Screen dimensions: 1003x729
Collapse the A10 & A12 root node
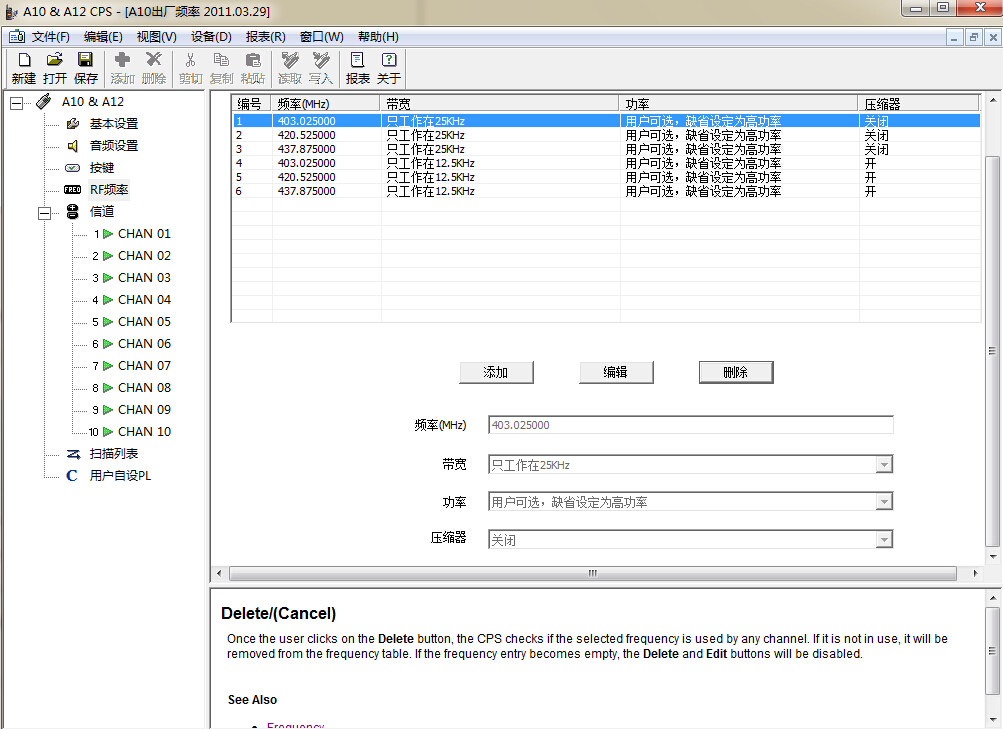point(16,102)
